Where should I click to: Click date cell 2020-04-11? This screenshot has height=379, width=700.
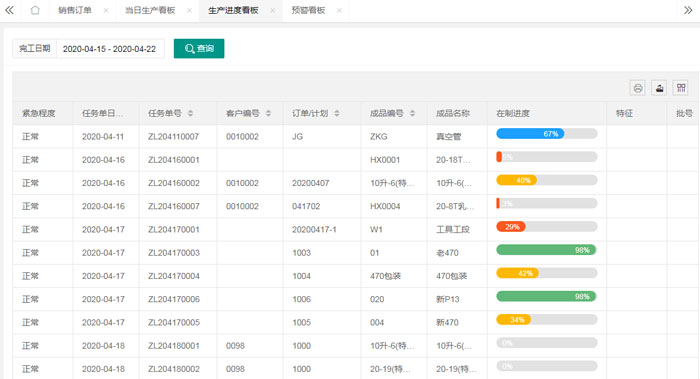103,137
